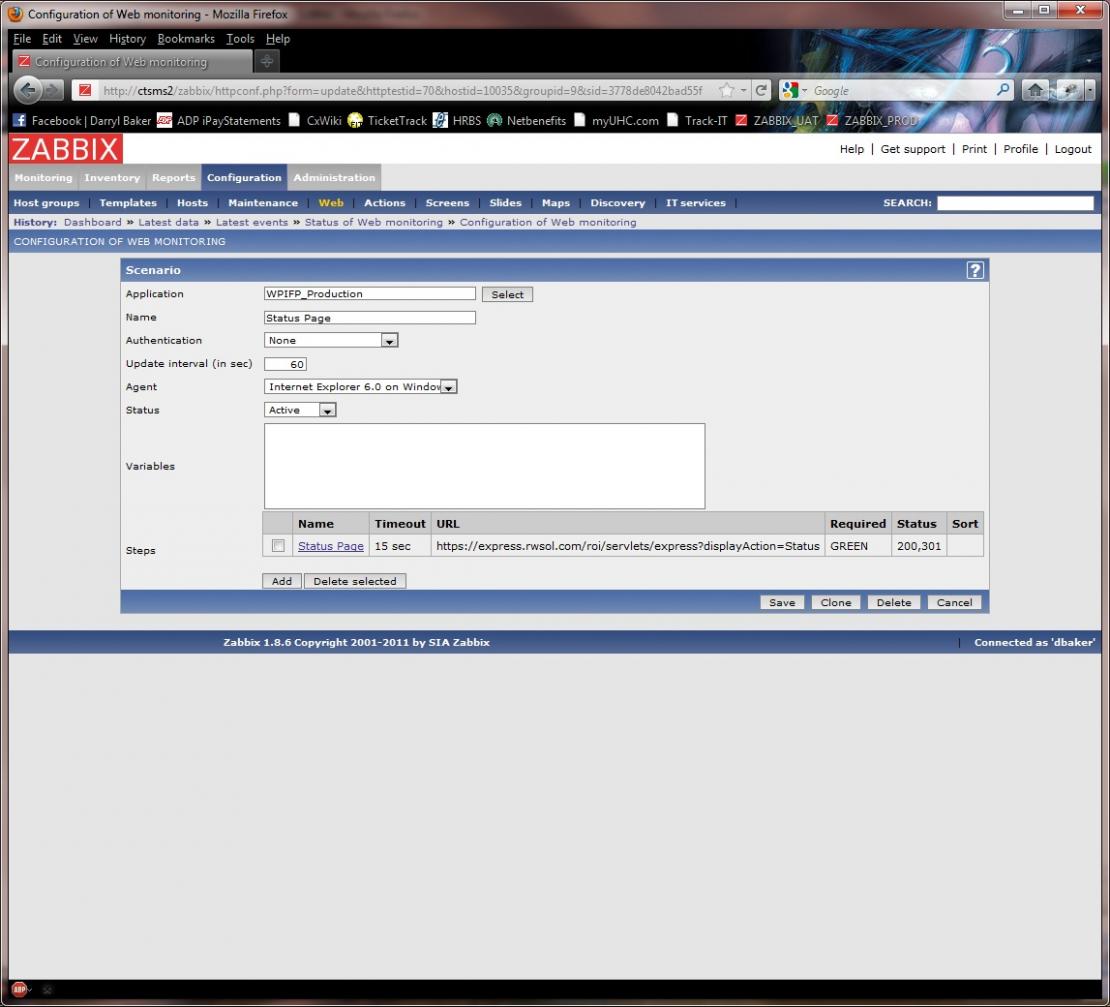The width and height of the screenshot is (1110, 1007).
Task: Click the Update interval field
Action: pos(285,364)
